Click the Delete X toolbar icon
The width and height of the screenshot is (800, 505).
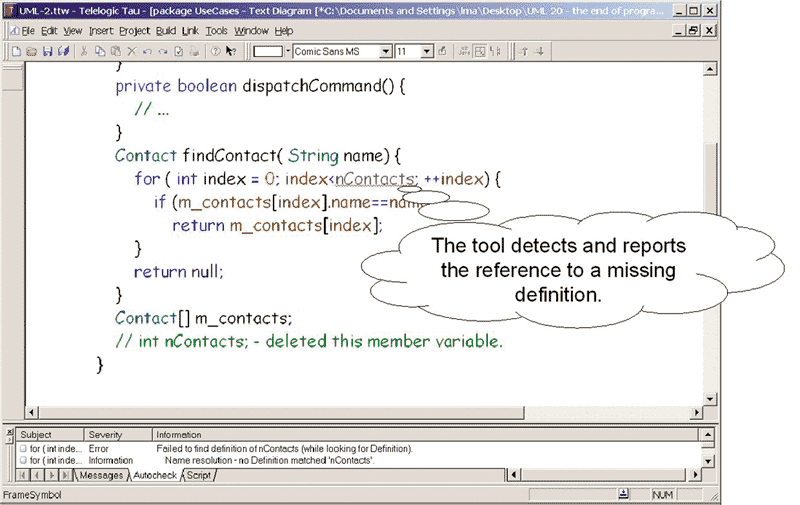point(132,51)
